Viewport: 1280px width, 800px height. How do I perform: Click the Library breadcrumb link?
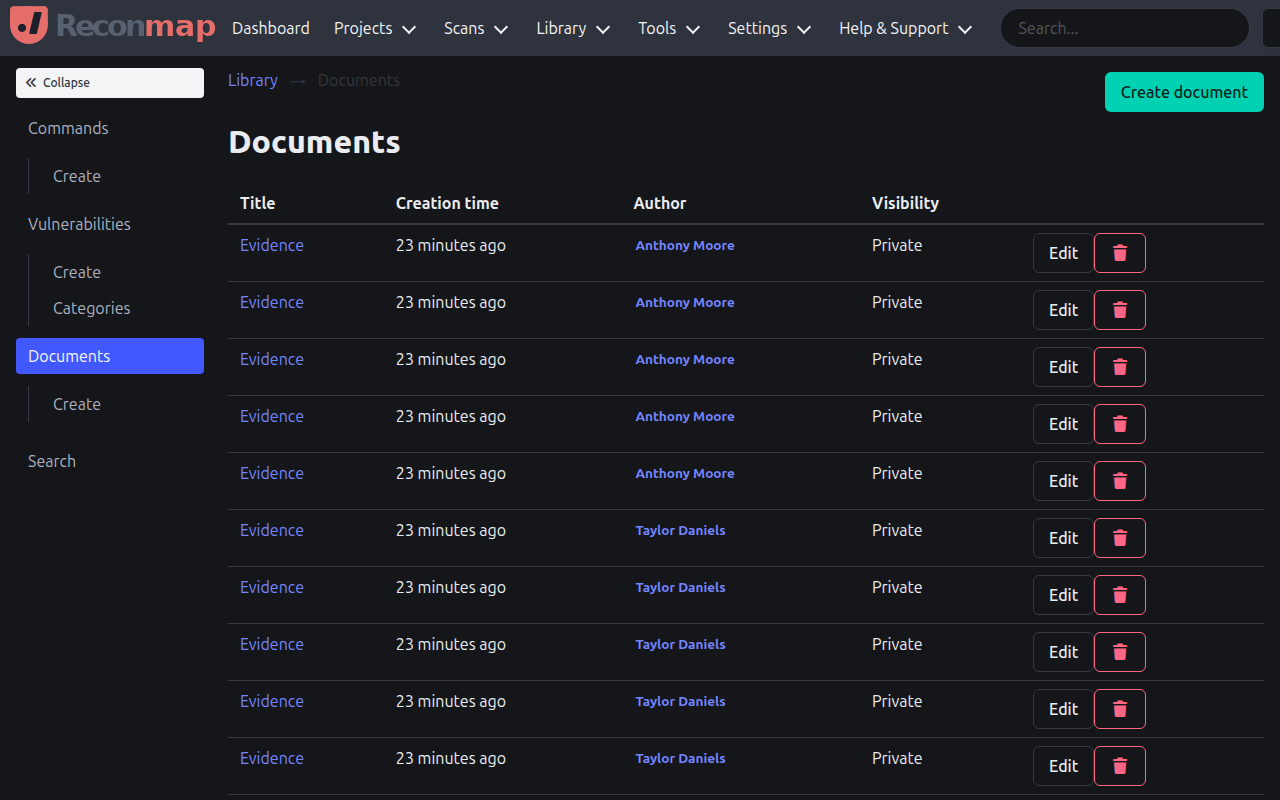pyautogui.click(x=252, y=80)
